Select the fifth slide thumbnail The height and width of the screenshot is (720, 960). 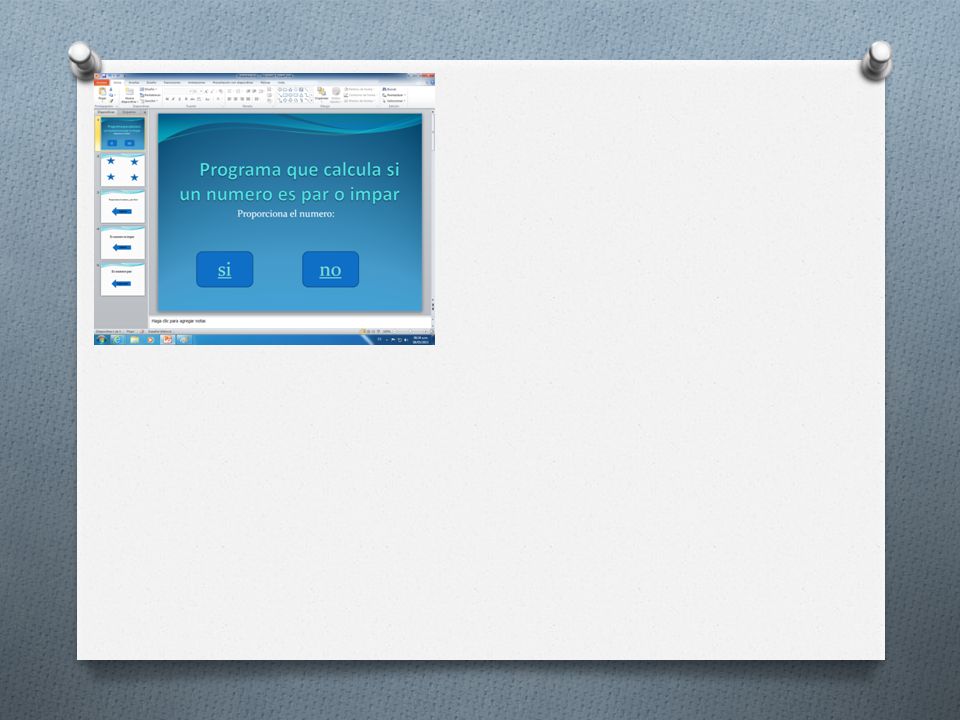point(123,279)
